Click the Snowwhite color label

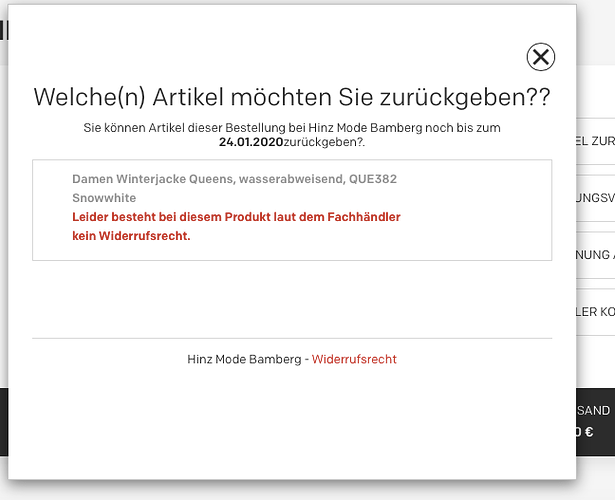coord(104,198)
